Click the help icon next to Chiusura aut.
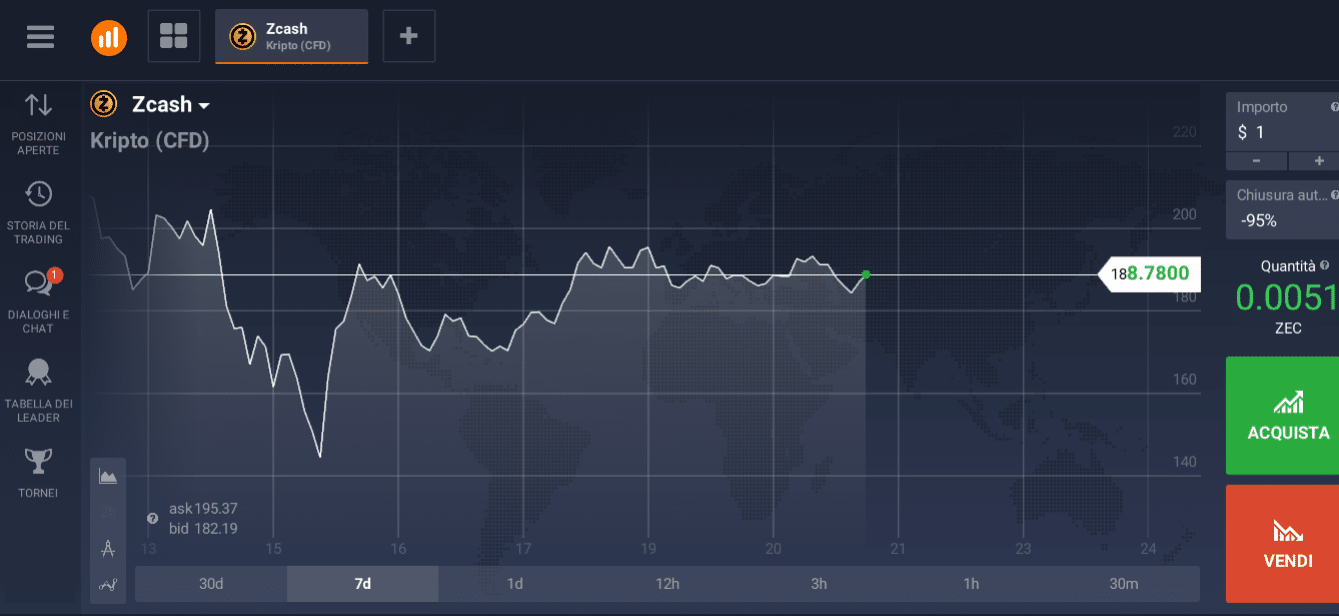 (x=1334, y=195)
